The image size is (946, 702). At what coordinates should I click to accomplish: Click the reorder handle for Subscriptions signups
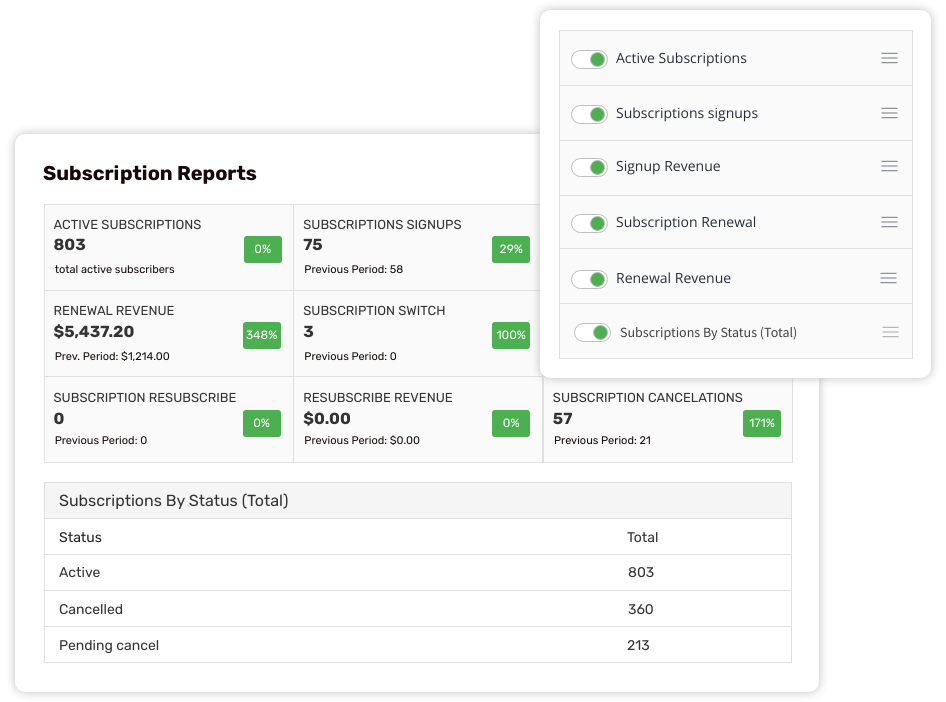pos(889,113)
